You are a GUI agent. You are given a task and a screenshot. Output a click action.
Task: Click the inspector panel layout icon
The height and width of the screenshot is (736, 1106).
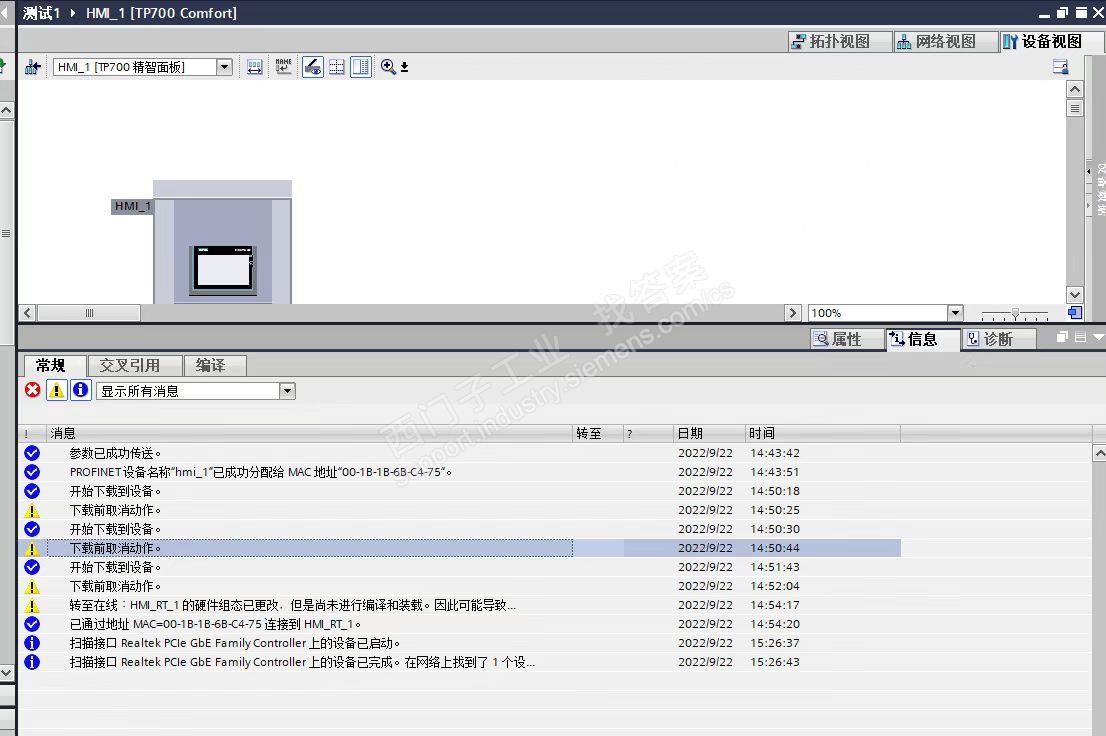(1079, 337)
